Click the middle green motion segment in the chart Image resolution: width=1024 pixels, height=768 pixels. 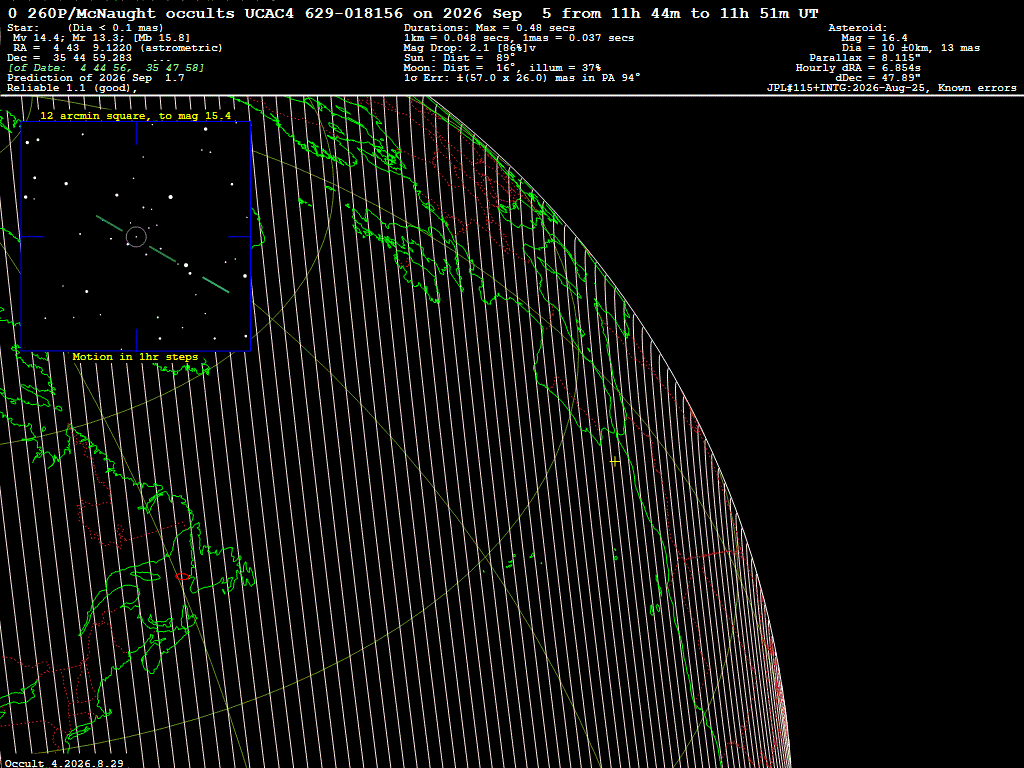163,255
